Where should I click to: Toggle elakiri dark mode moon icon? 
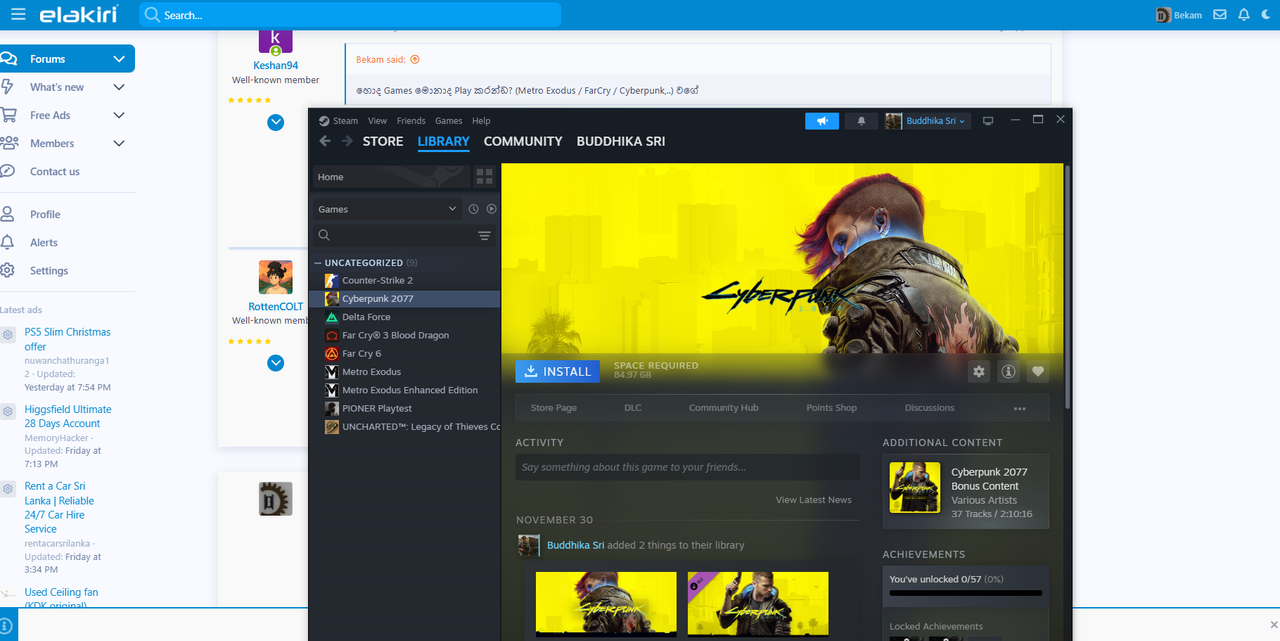tap(1267, 15)
